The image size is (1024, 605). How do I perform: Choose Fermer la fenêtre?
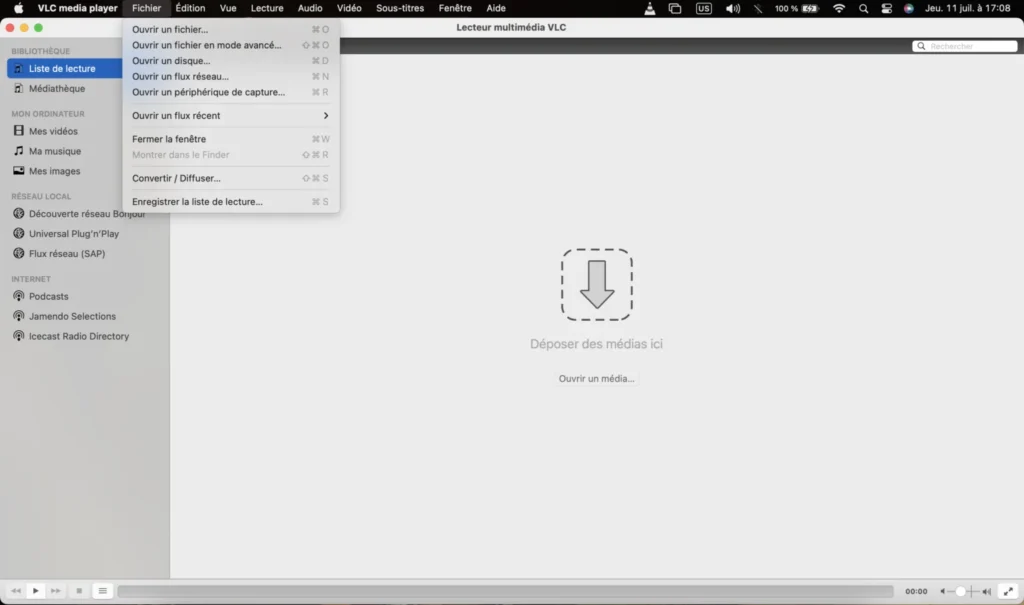[x=231, y=139]
